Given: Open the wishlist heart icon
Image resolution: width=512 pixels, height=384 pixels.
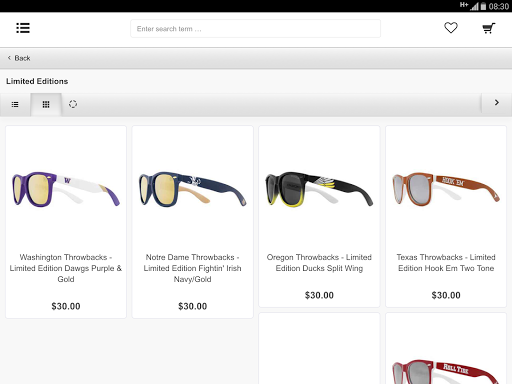Looking at the screenshot, I should pyautogui.click(x=451, y=28).
